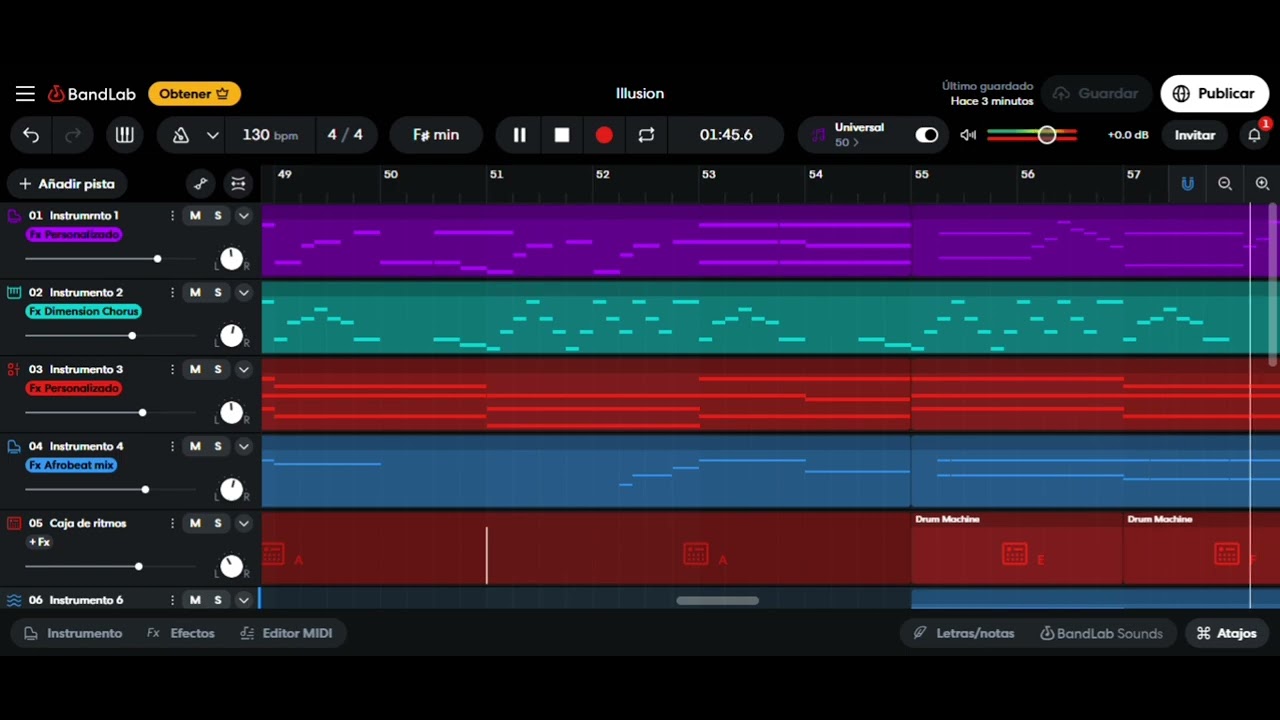Open the Atajos shortcuts panel
This screenshot has width=1280, height=720.
point(1227,634)
